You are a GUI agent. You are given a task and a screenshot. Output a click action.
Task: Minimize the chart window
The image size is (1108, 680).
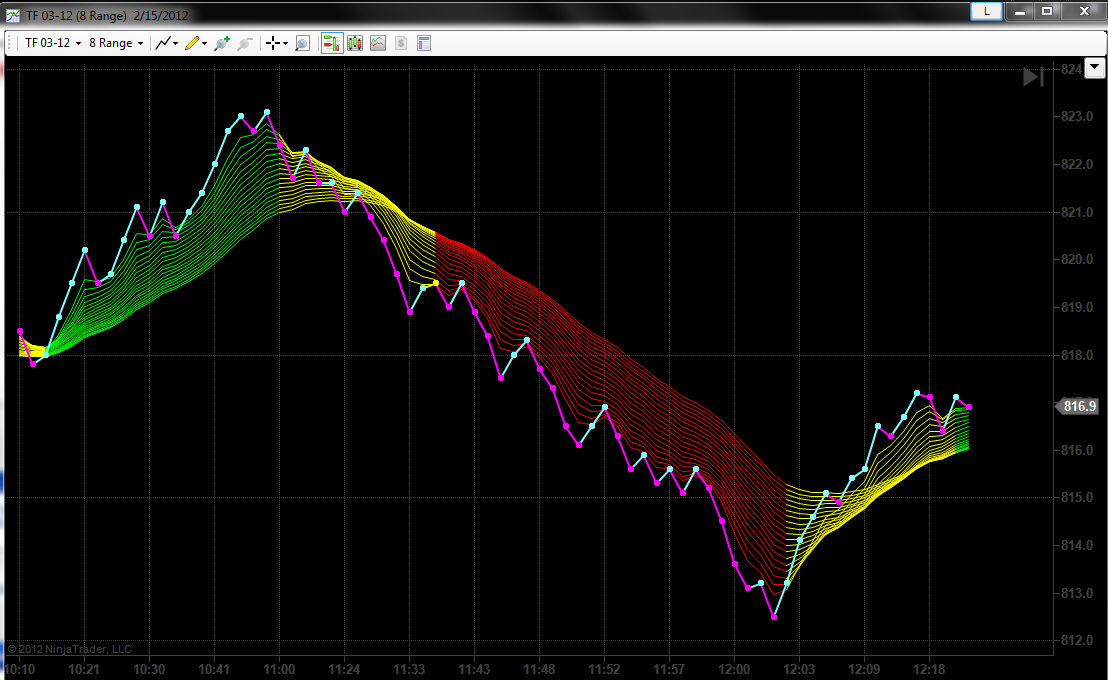1020,11
